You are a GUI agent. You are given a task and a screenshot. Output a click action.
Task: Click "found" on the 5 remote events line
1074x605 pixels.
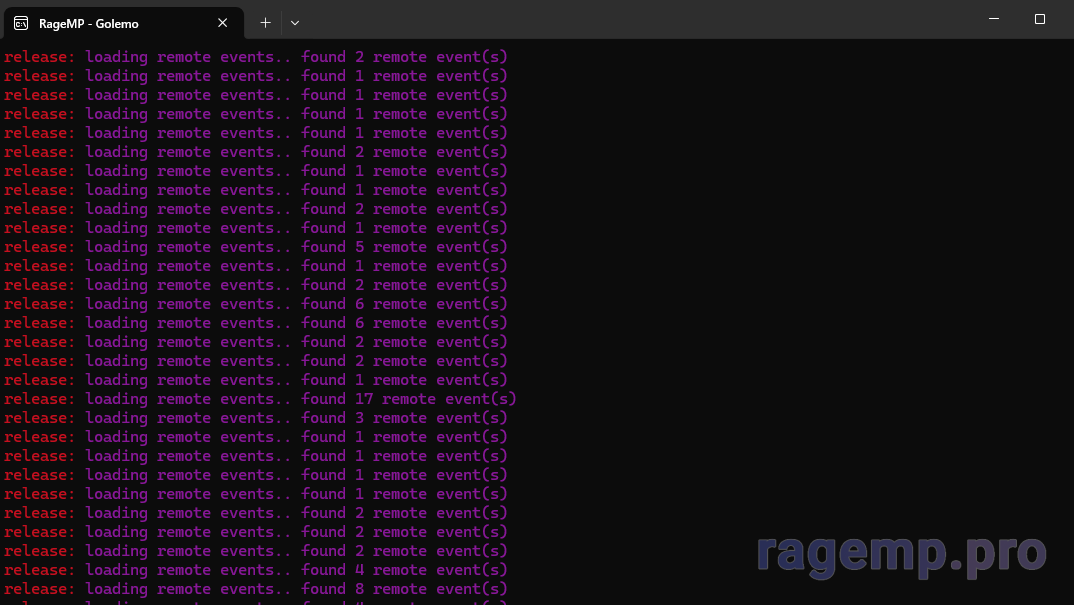323,247
